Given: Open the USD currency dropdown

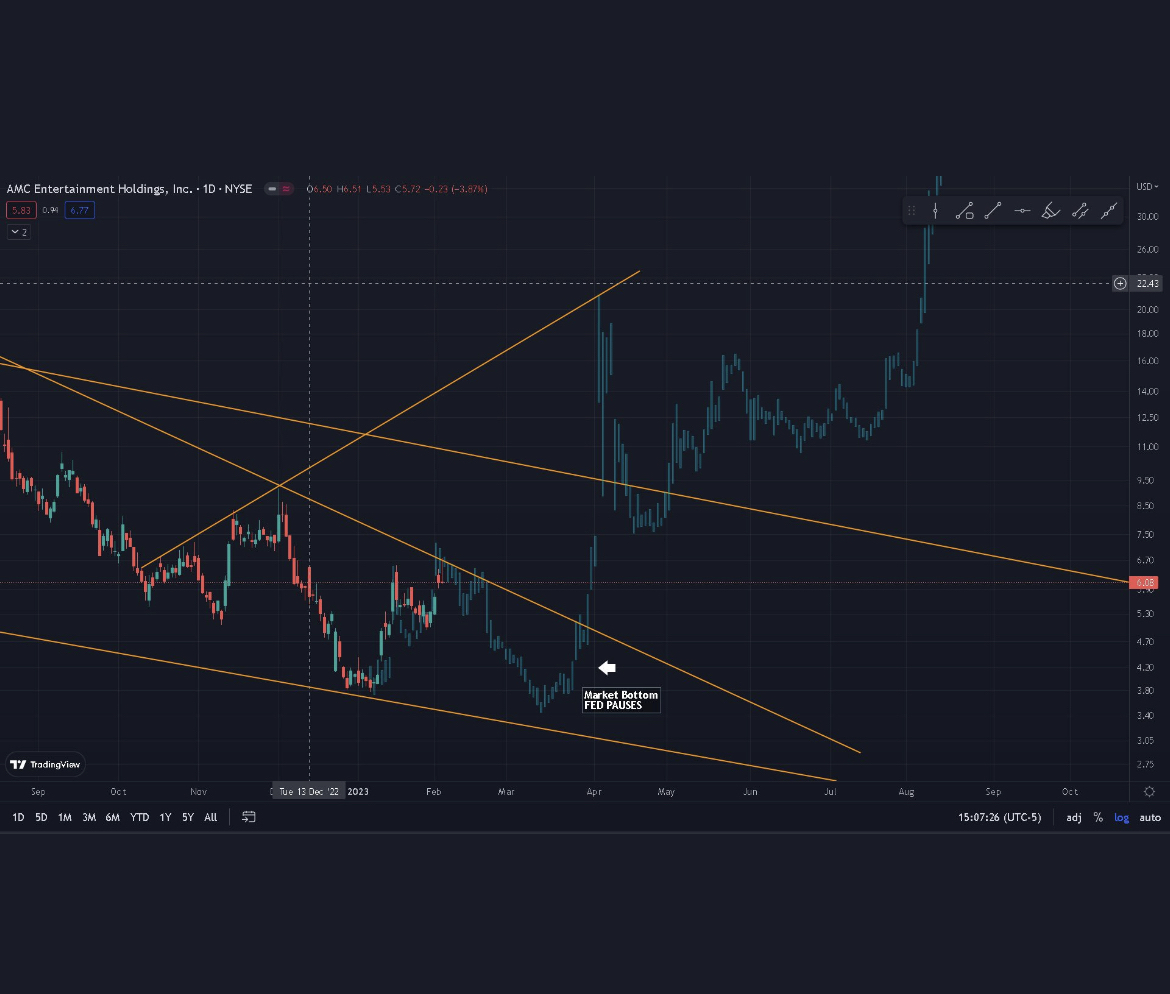Looking at the screenshot, I should pyautogui.click(x=1147, y=187).
